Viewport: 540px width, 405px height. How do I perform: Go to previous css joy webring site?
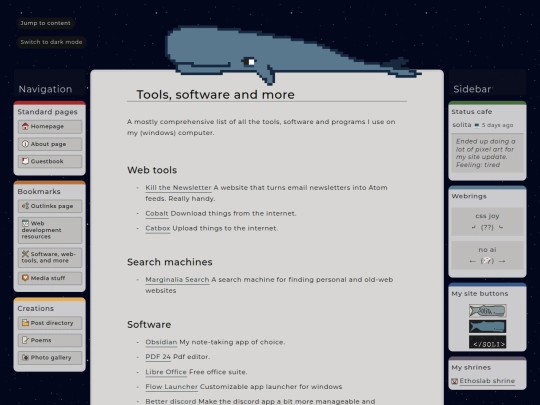coord(474,227)
